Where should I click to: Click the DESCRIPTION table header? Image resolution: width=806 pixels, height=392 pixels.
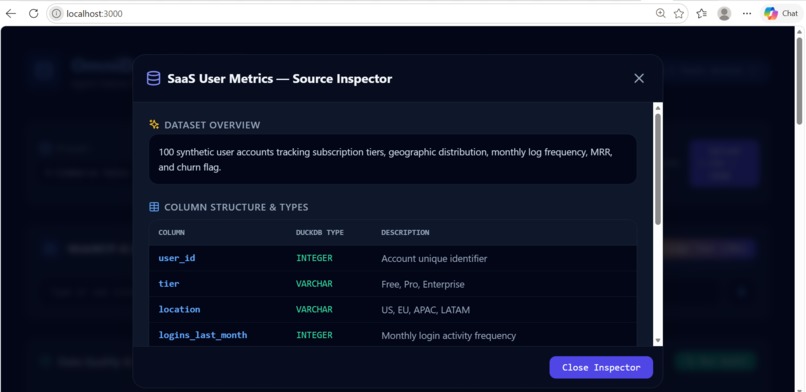point(405,232)
